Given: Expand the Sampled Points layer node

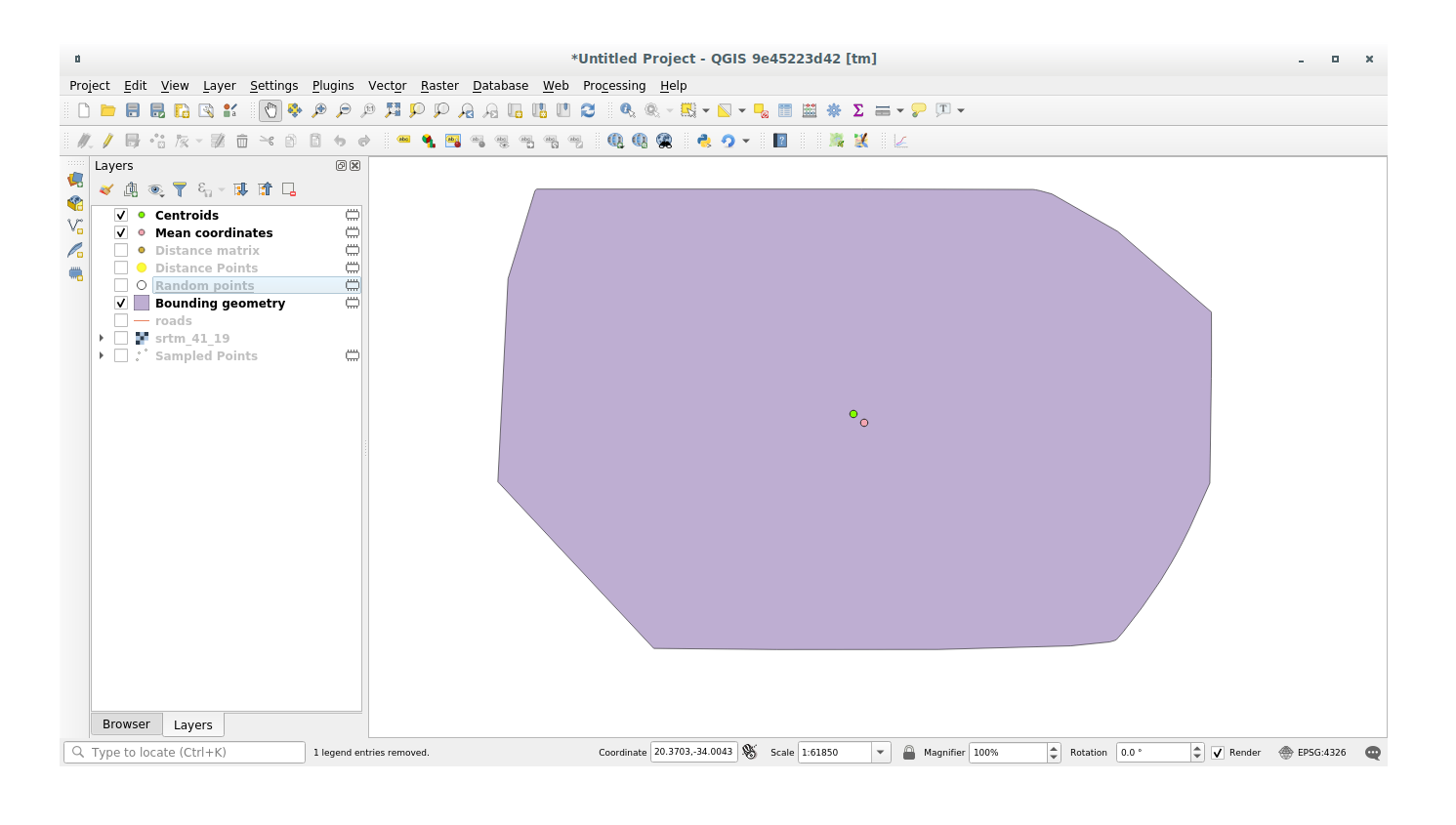Looking at the screenshot, I should (102, 355).
